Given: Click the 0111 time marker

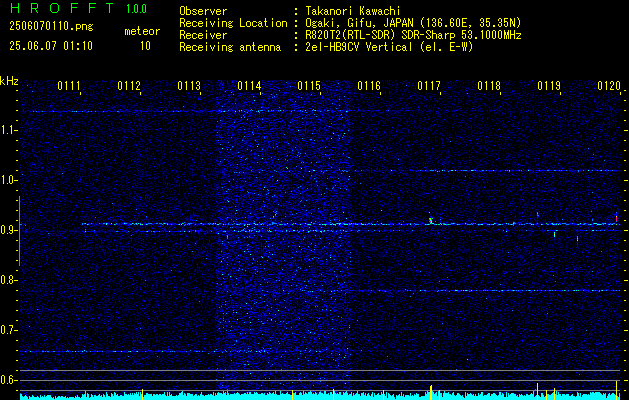Looking at the screenshot, I should [69, 85].
